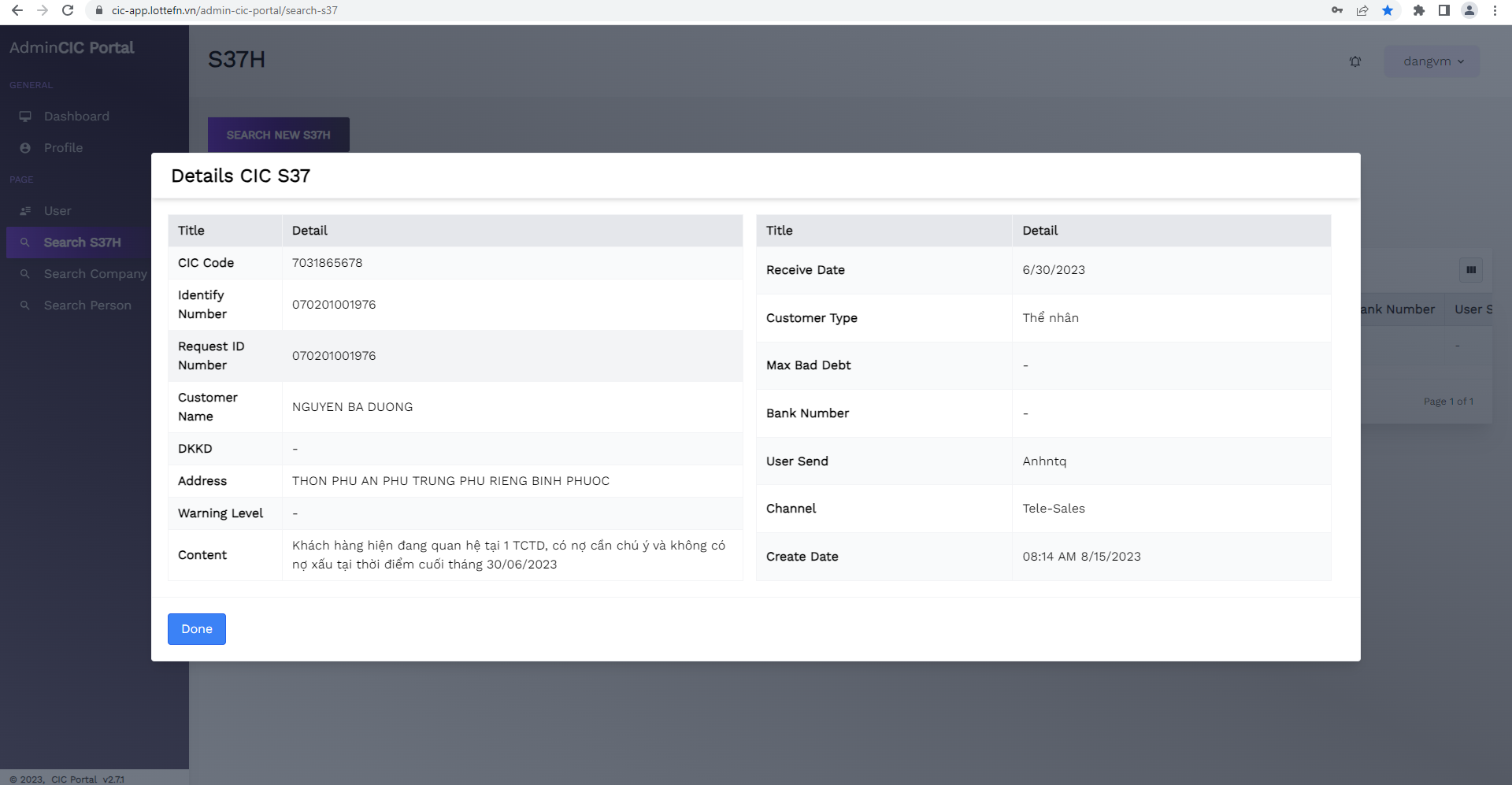
Task: Click the browser profile avatar icon
Action: click(1469, 10)
